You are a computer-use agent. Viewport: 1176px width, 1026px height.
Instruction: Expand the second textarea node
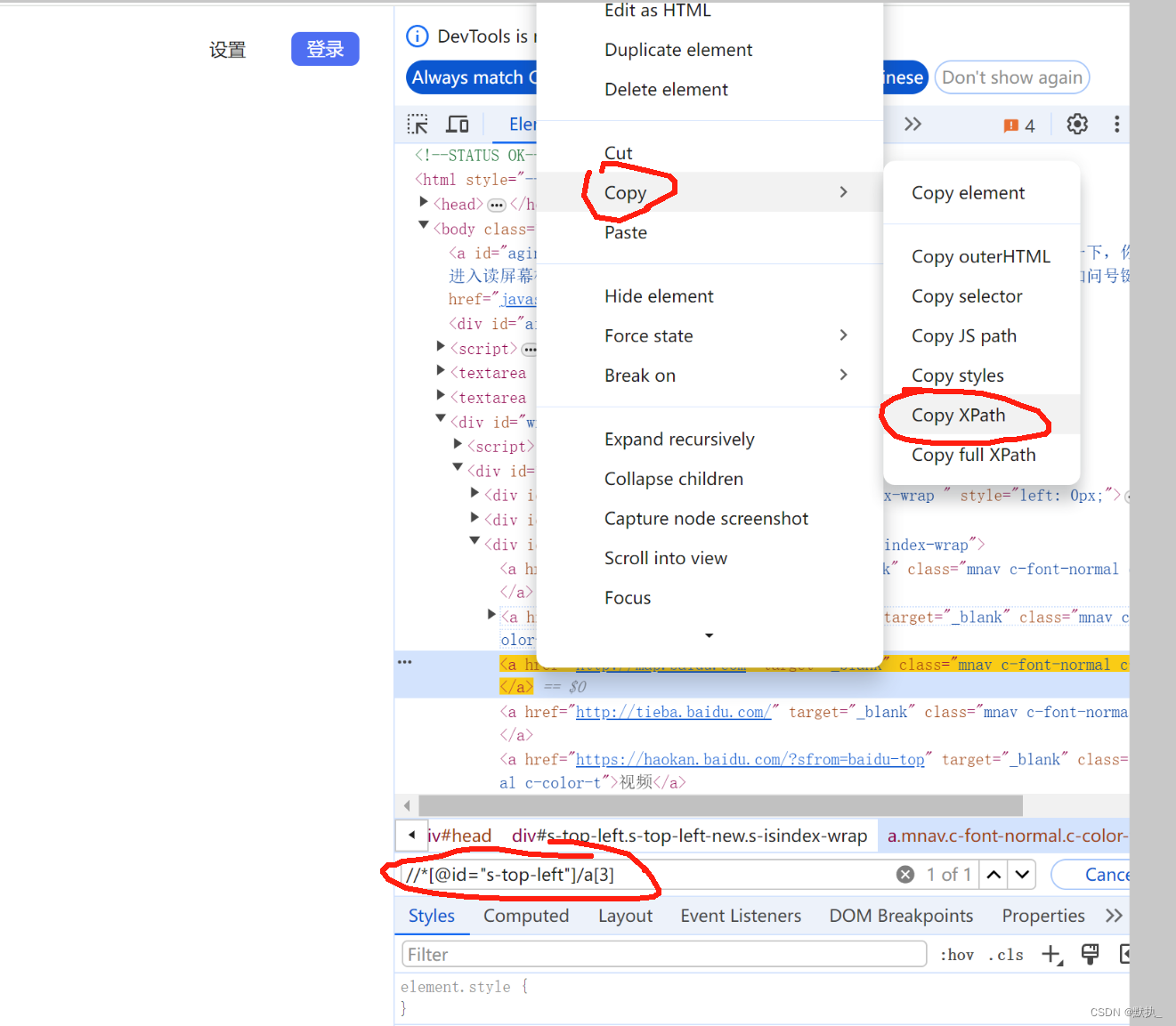tap(441, 395)
